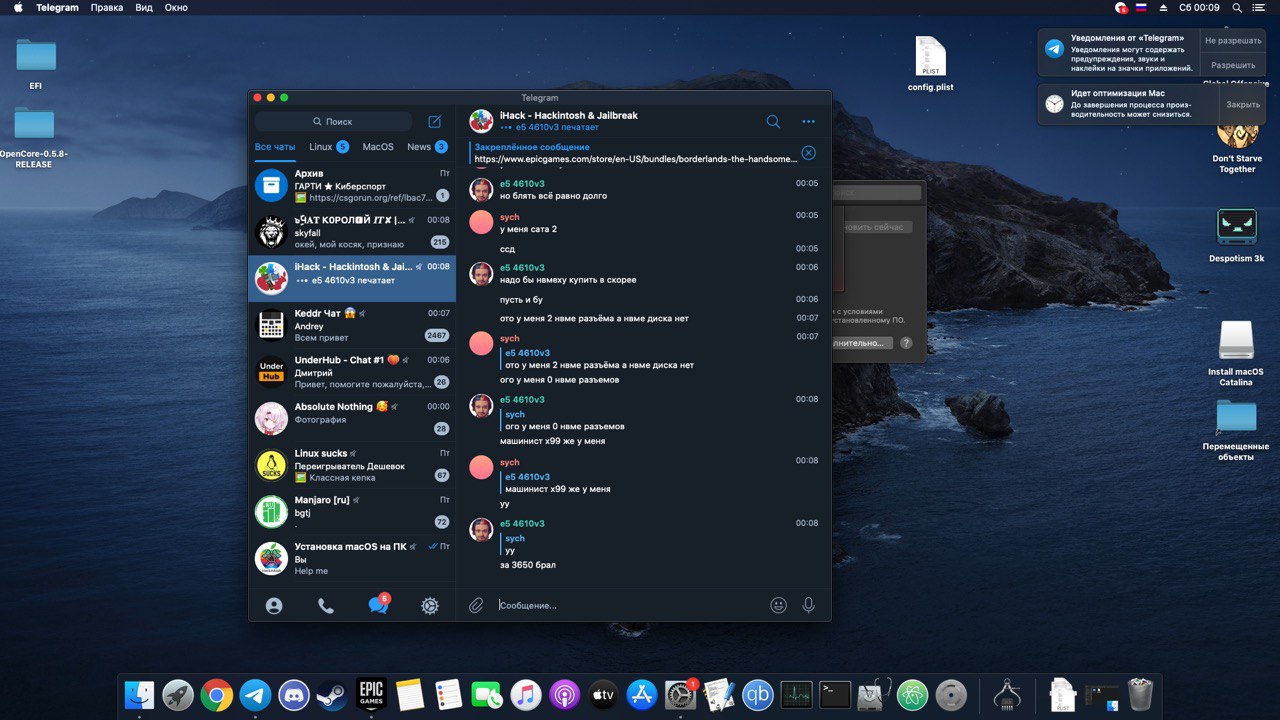
Task: Open the Trash in the Dock
Action: [1140, 694]
